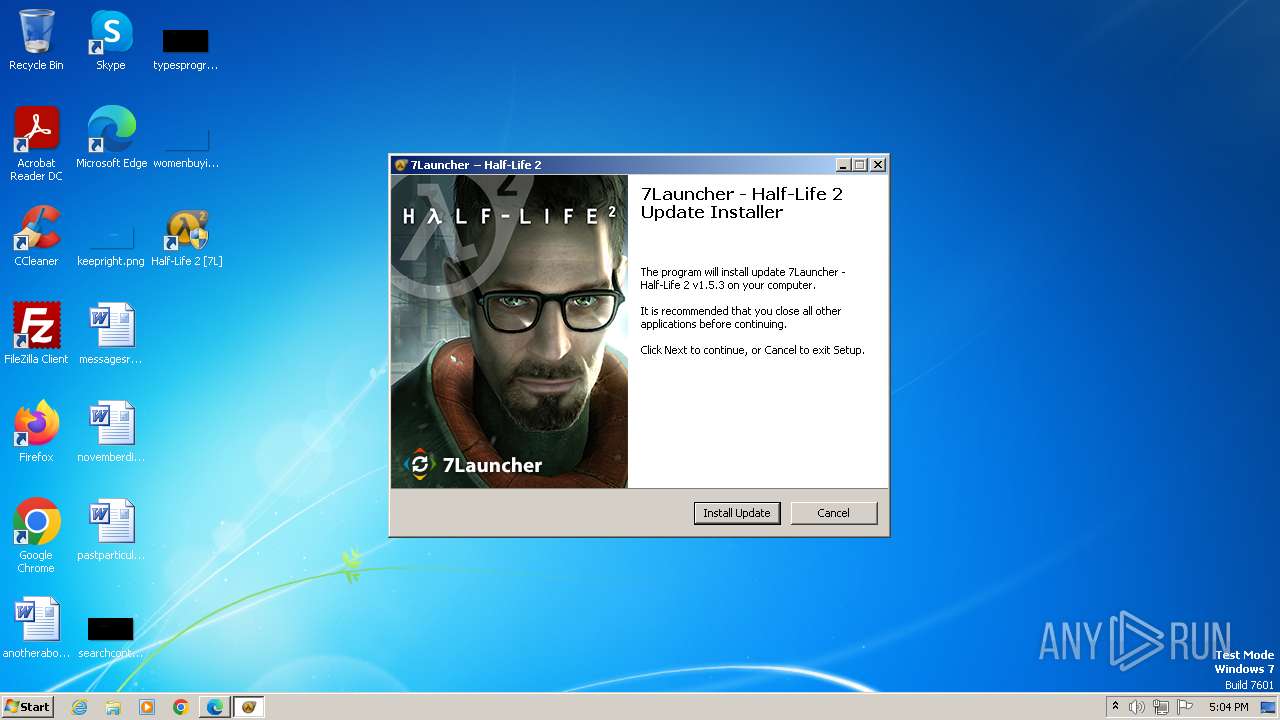This screenshot has height=720, width=1280.
Task: Select the pastparticul... Word document
Action: pos(111,530)
